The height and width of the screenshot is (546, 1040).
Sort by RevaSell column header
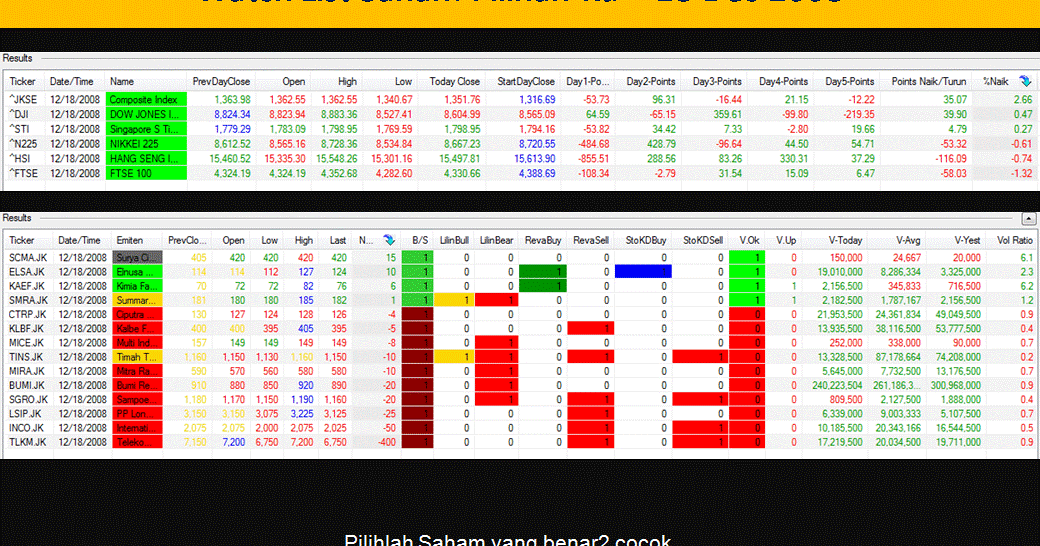[x=590, y=240]
